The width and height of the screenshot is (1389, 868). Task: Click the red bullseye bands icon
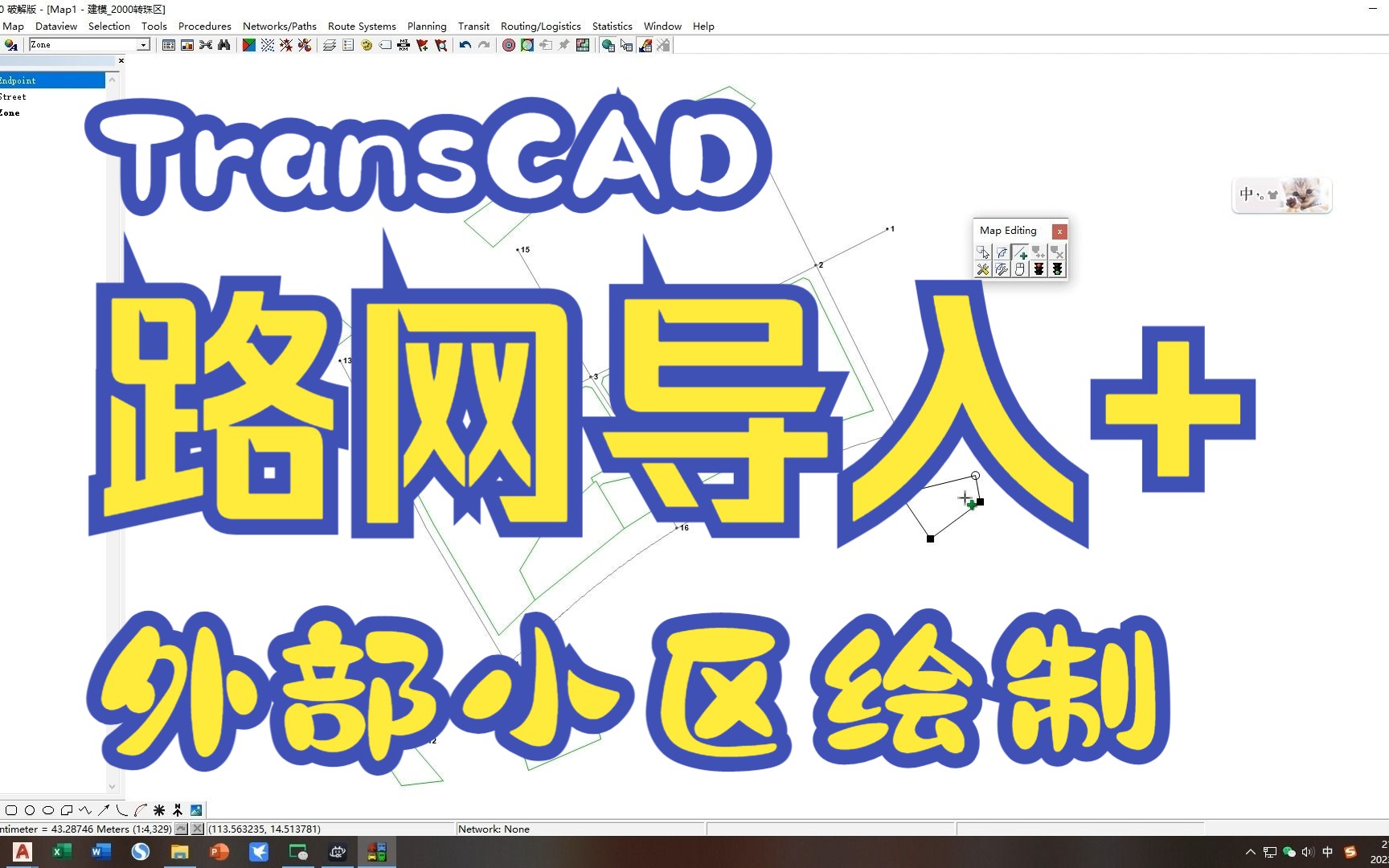pos(509,45)
